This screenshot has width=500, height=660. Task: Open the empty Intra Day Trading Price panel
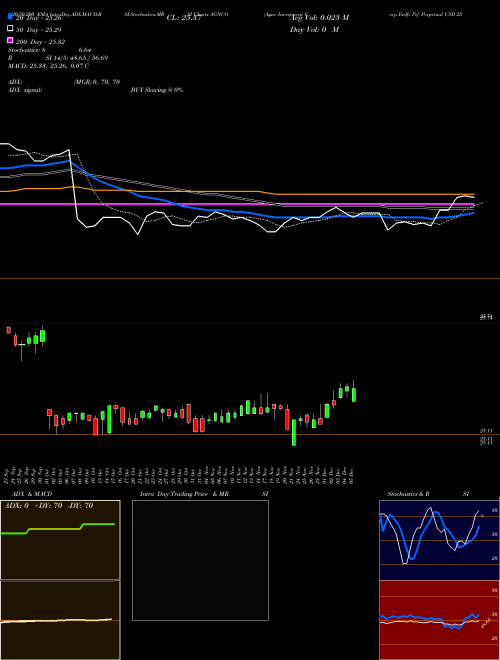point(200,560)
